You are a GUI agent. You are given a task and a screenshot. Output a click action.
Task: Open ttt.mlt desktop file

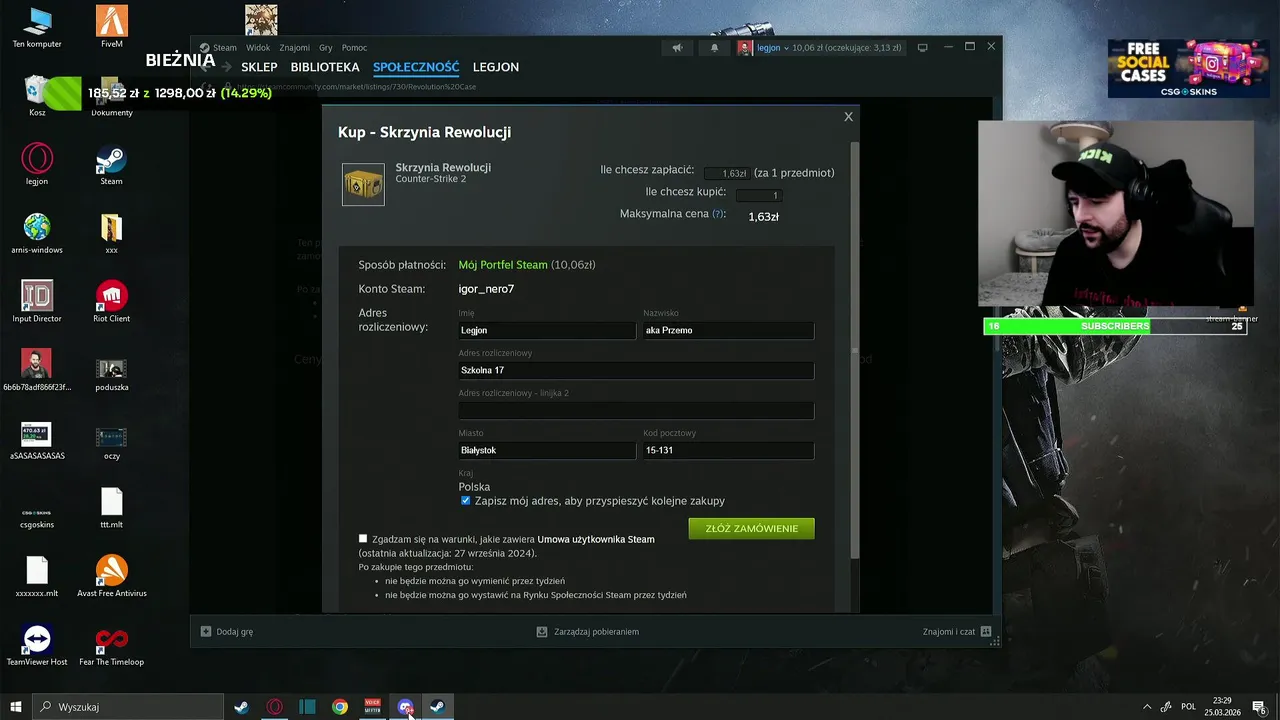111,507
